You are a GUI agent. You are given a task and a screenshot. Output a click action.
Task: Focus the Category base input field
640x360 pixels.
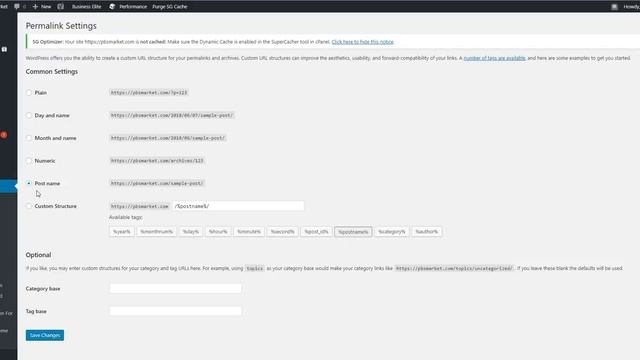coord(176,289)
